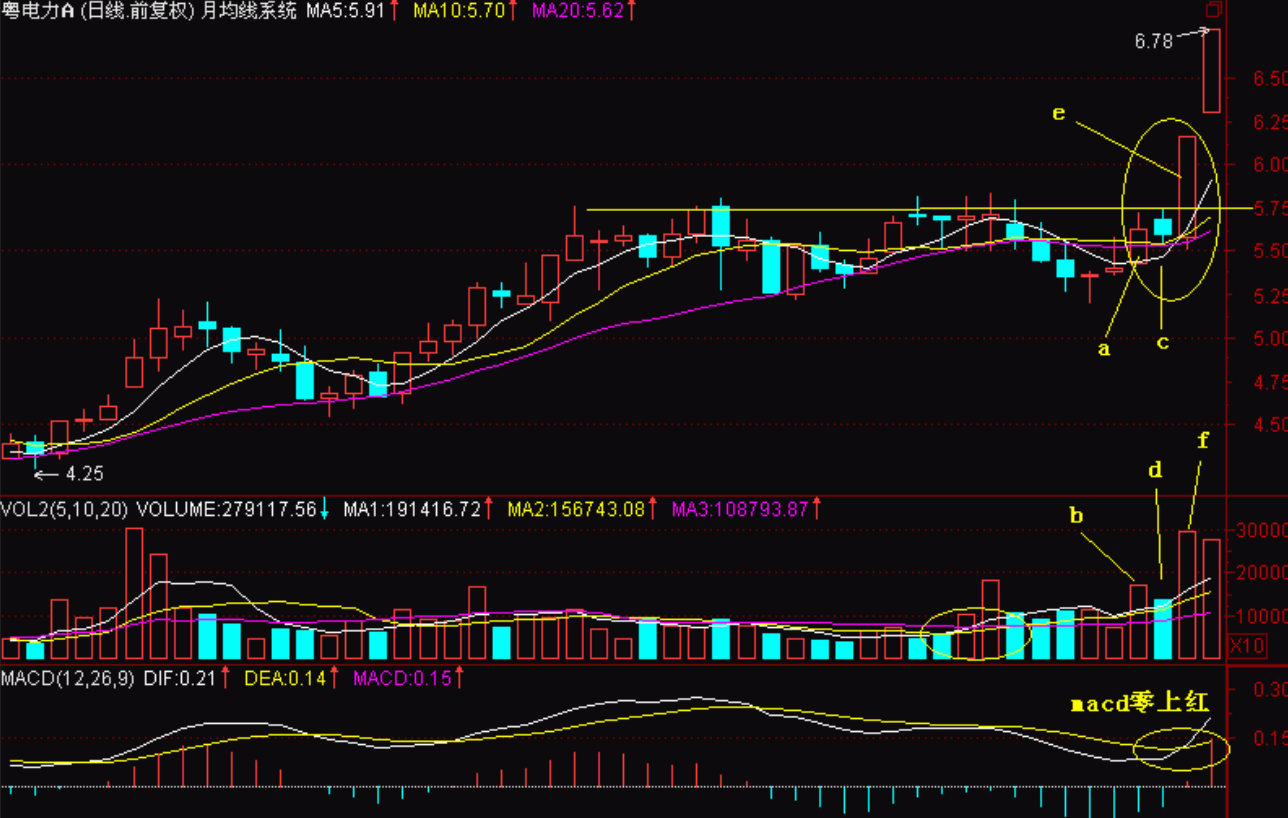This screenshot has height=818, width=1288.
Task: Click the X10 volume multiplier box
Action: coord(1246,645)
